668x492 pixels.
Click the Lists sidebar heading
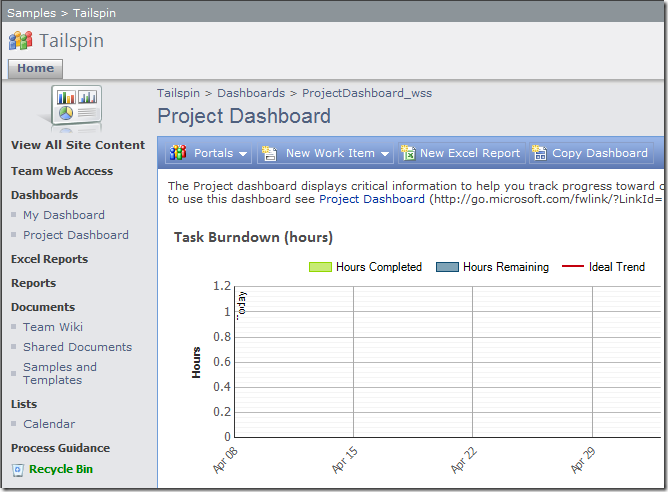[24, 404]
